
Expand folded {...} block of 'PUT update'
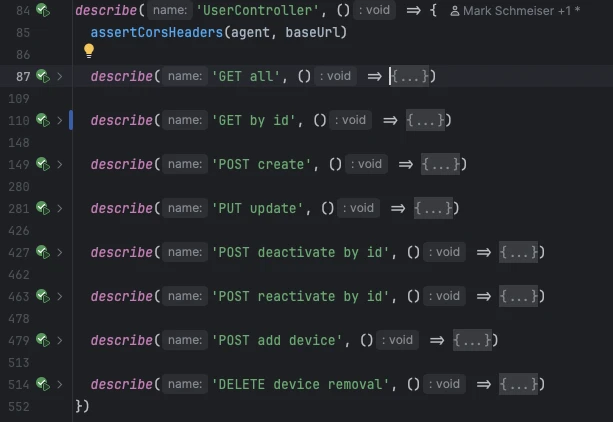click(x=436, y=208)
